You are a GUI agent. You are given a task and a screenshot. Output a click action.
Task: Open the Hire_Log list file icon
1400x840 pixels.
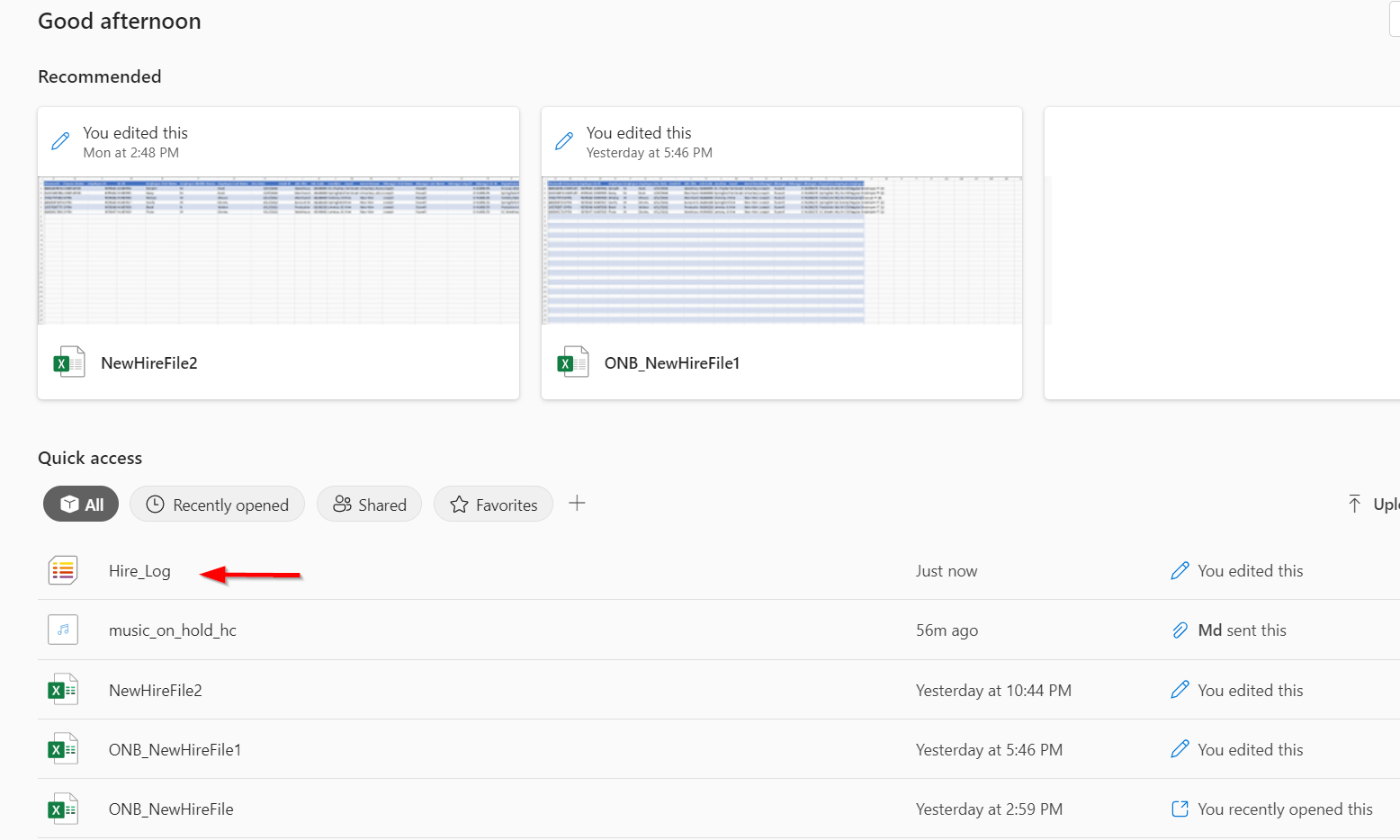[x=63, y=570]
